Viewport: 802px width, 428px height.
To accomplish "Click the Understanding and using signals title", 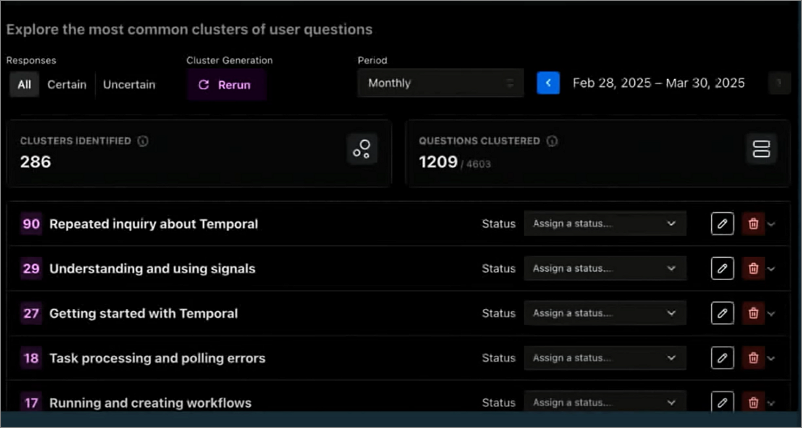I will tap(152, 268).
